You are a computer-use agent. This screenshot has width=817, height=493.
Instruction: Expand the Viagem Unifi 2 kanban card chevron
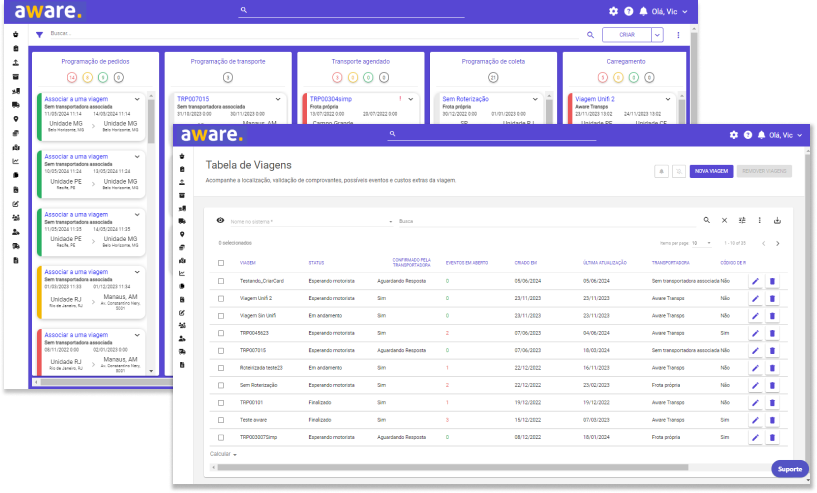pyautogui.click(x=668, y=99)
